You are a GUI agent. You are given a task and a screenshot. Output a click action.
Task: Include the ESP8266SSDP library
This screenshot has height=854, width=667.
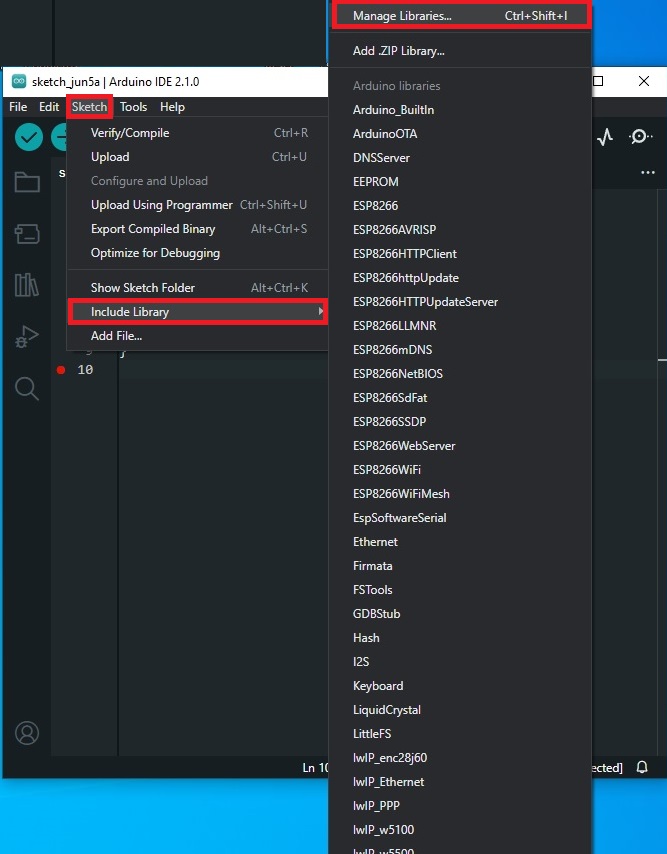461,421
